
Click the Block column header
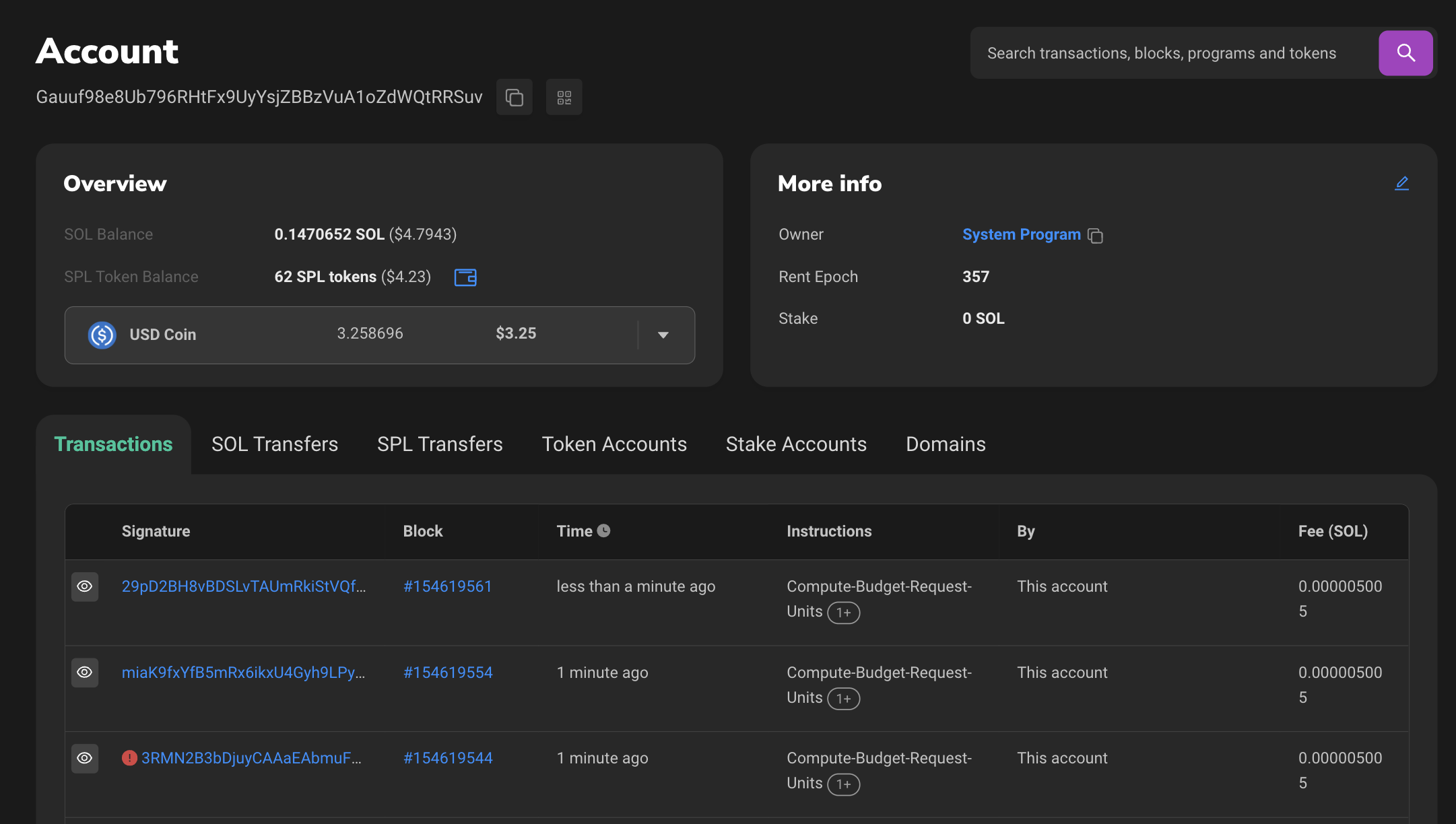(423, 531)
